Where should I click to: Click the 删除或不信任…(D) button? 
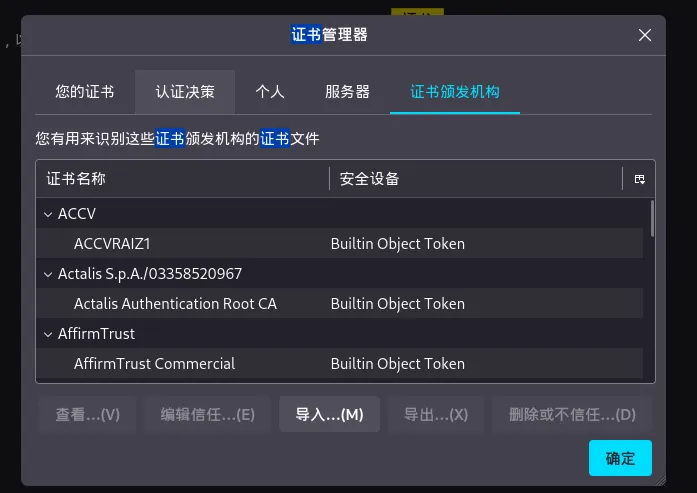pos(572,414)
